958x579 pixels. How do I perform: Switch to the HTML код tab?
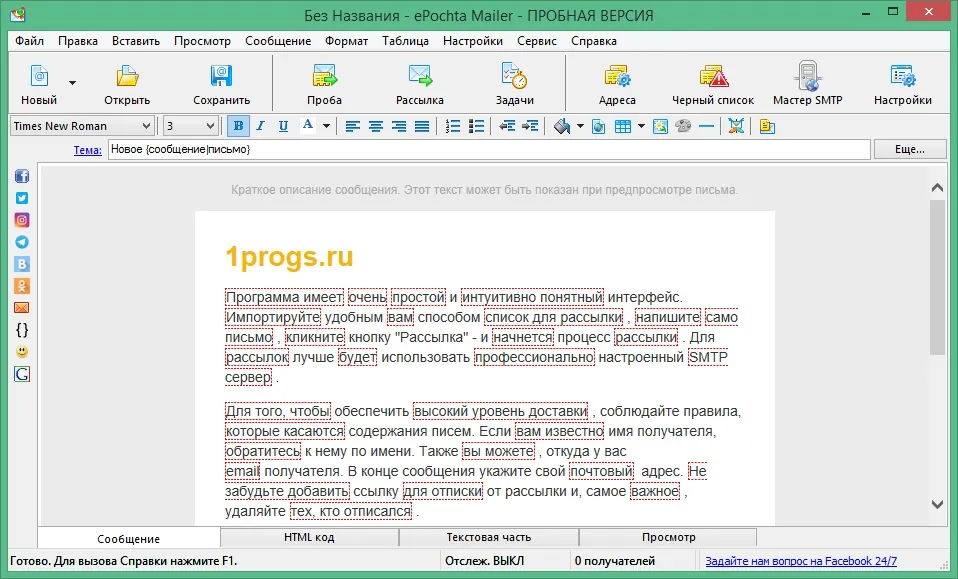309,537
